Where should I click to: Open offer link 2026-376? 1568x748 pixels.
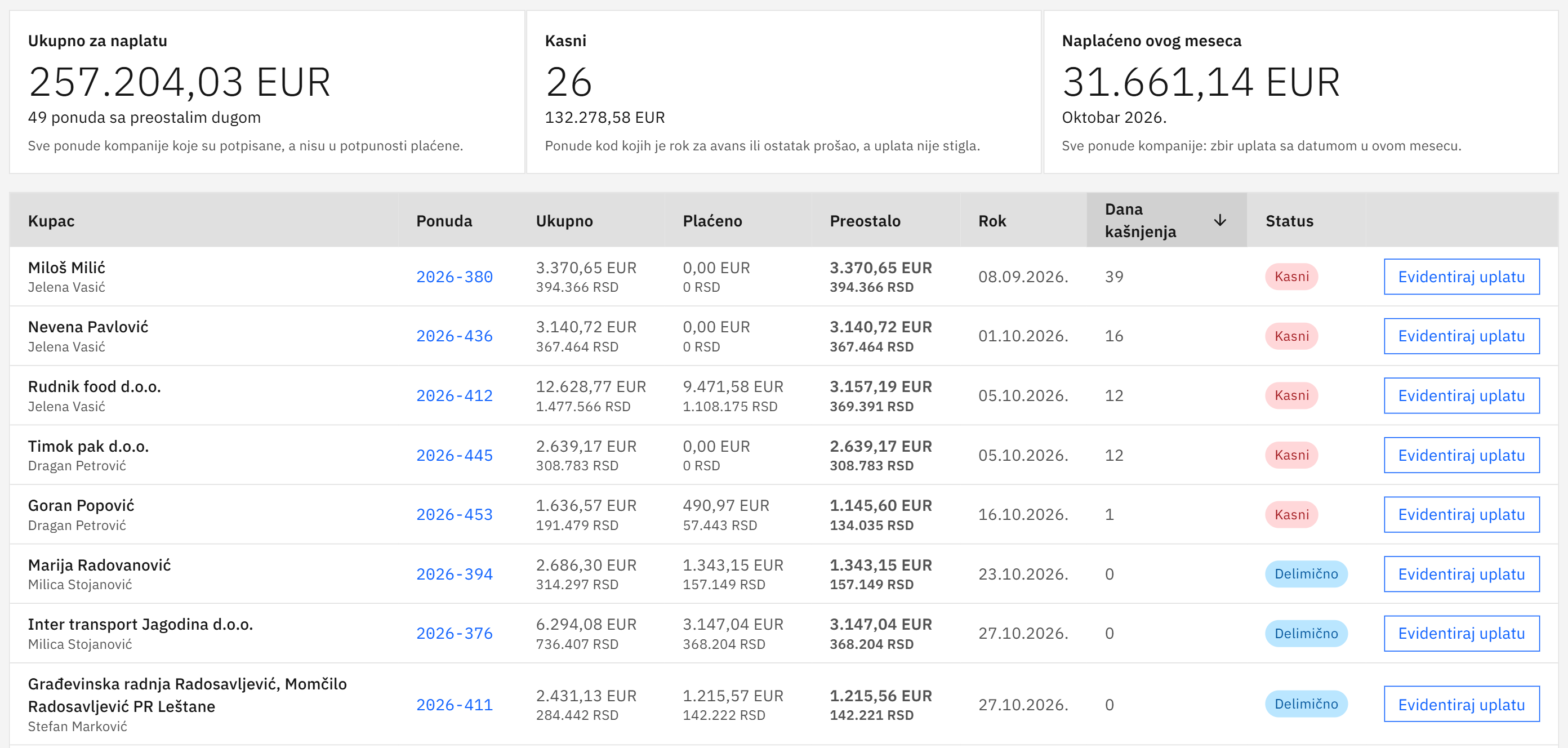[454, 634]
